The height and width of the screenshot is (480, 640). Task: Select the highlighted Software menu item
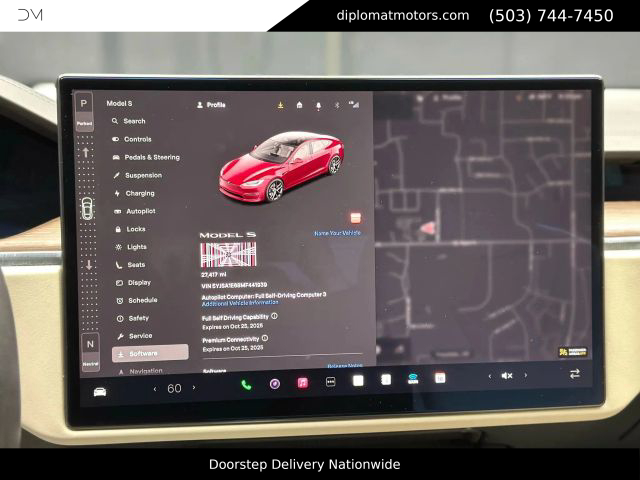point(150,353)
